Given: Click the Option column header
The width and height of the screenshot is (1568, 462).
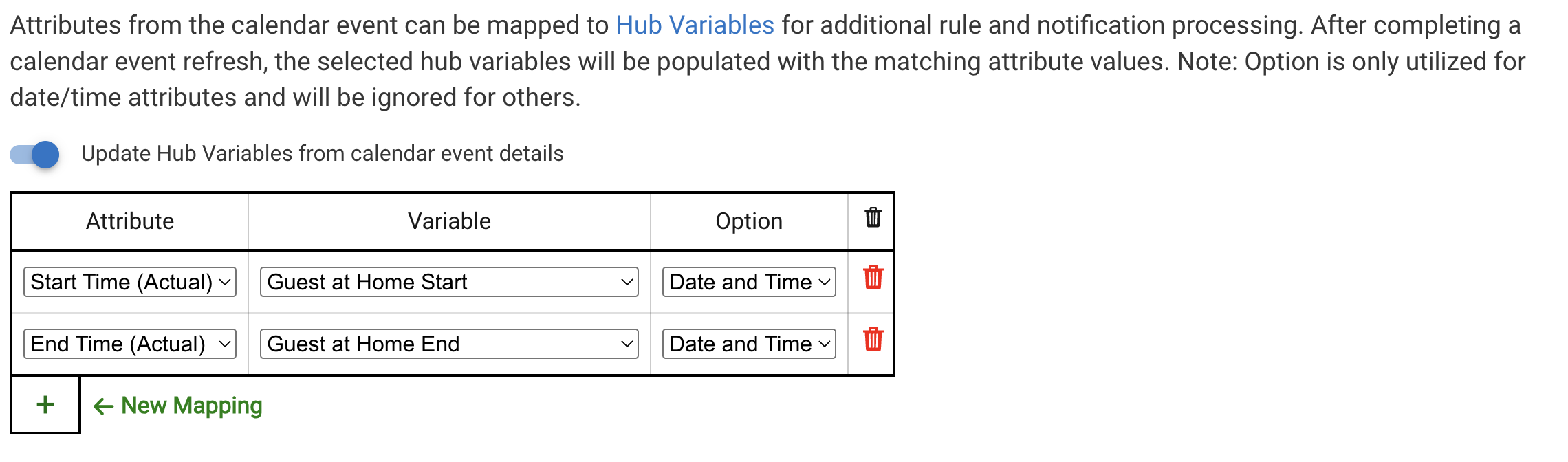Looking at the screenshot, I should tap(749, 221).
